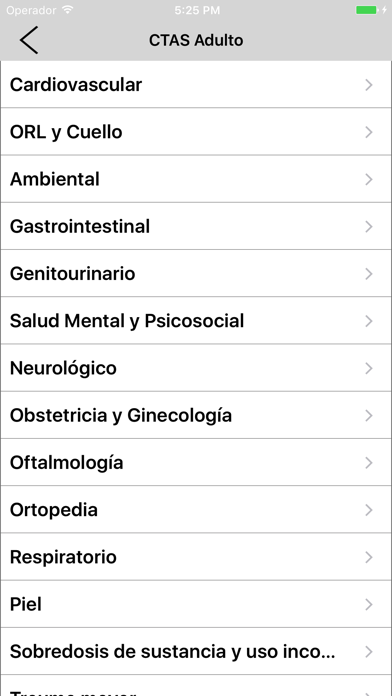
Task: Tap the chevron beside Genitourinario
Action: pyautogui.click(x=368, y=273)
